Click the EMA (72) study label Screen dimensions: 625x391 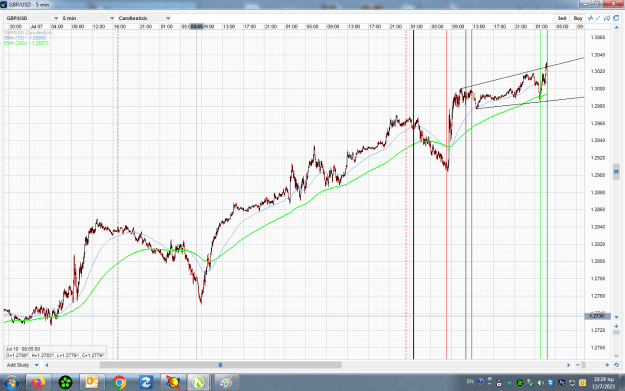point(25,38)
